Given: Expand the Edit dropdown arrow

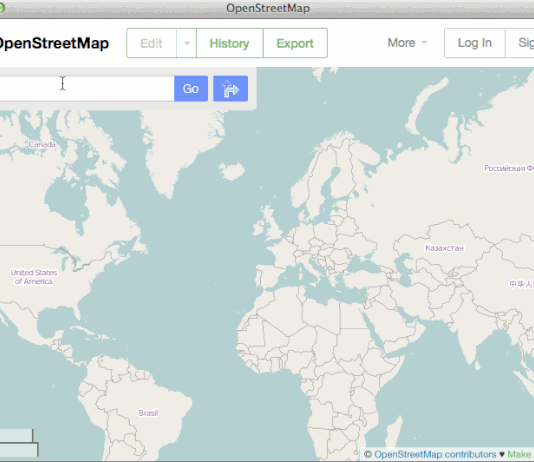Looking at the screenshot, I should tap(187, 43).
